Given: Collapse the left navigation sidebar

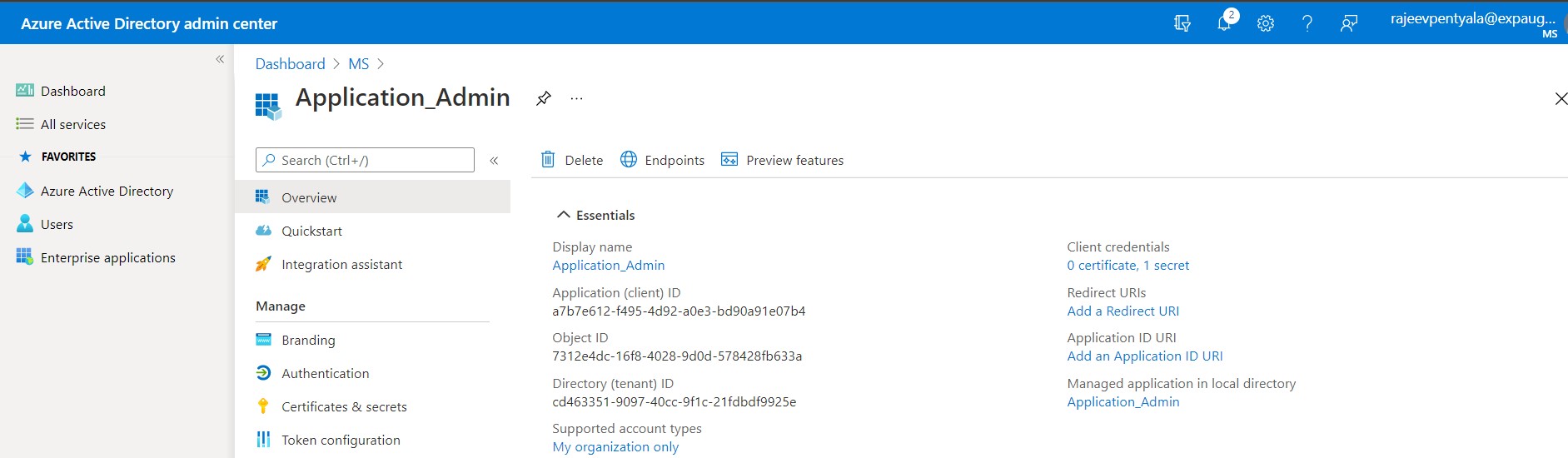Looking at the screenshot, I should pyautogui.click(x=220, y=59).
